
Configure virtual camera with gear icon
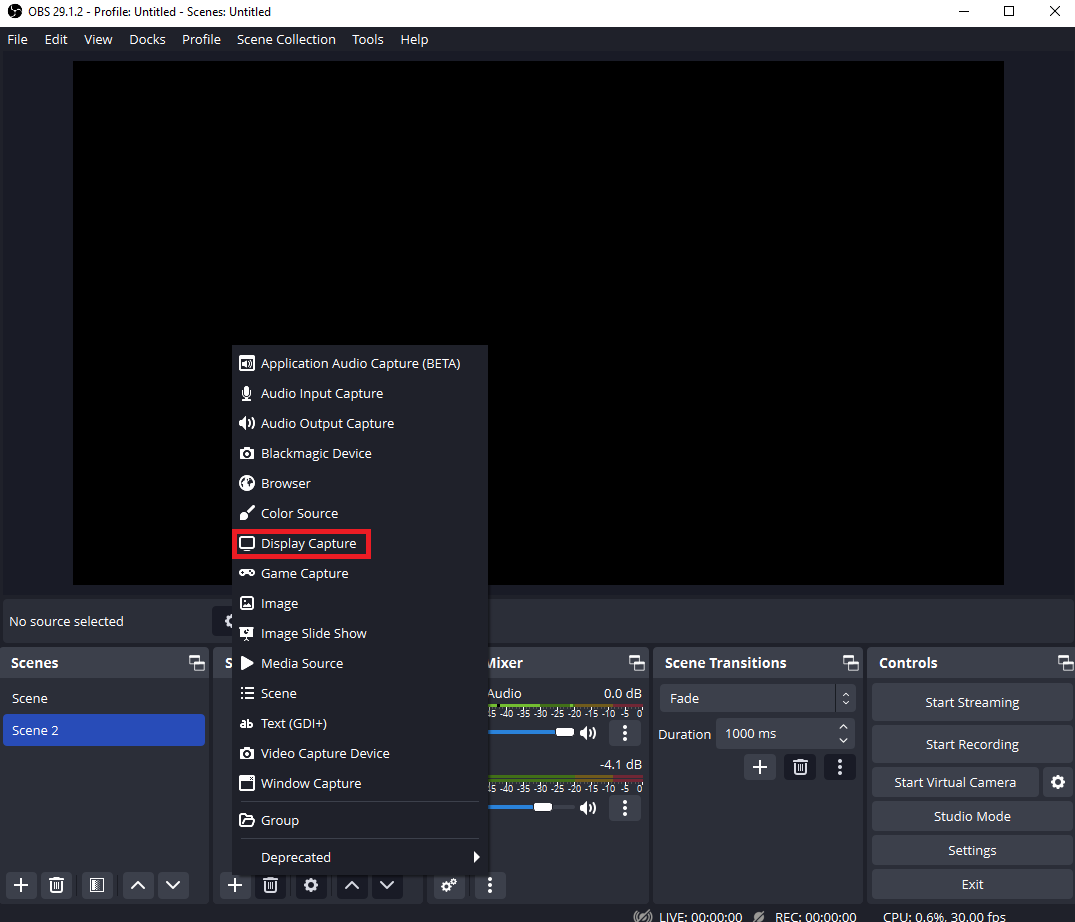point(1057,782)
